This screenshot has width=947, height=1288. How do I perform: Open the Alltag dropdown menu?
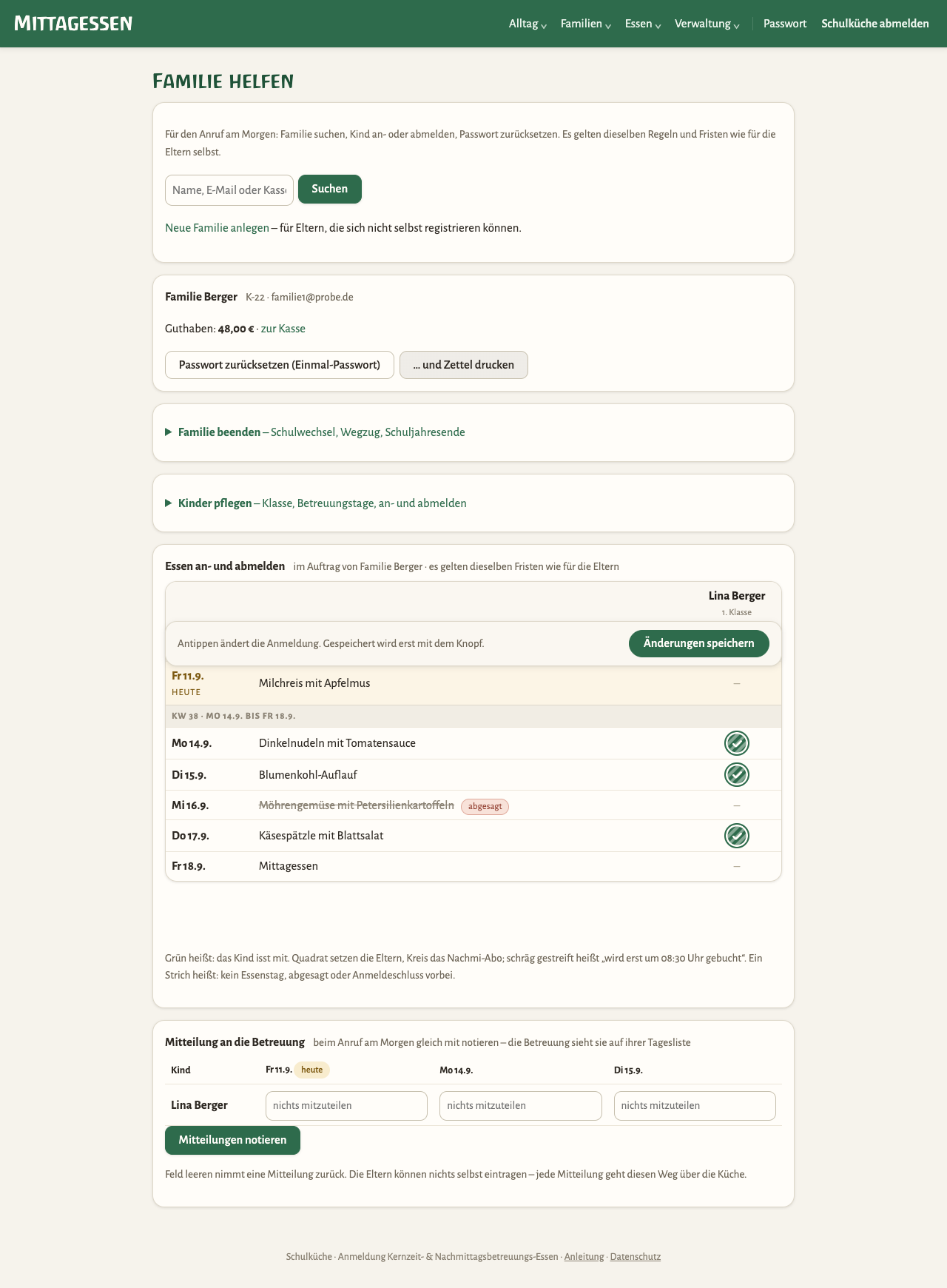tap(528, 24)
